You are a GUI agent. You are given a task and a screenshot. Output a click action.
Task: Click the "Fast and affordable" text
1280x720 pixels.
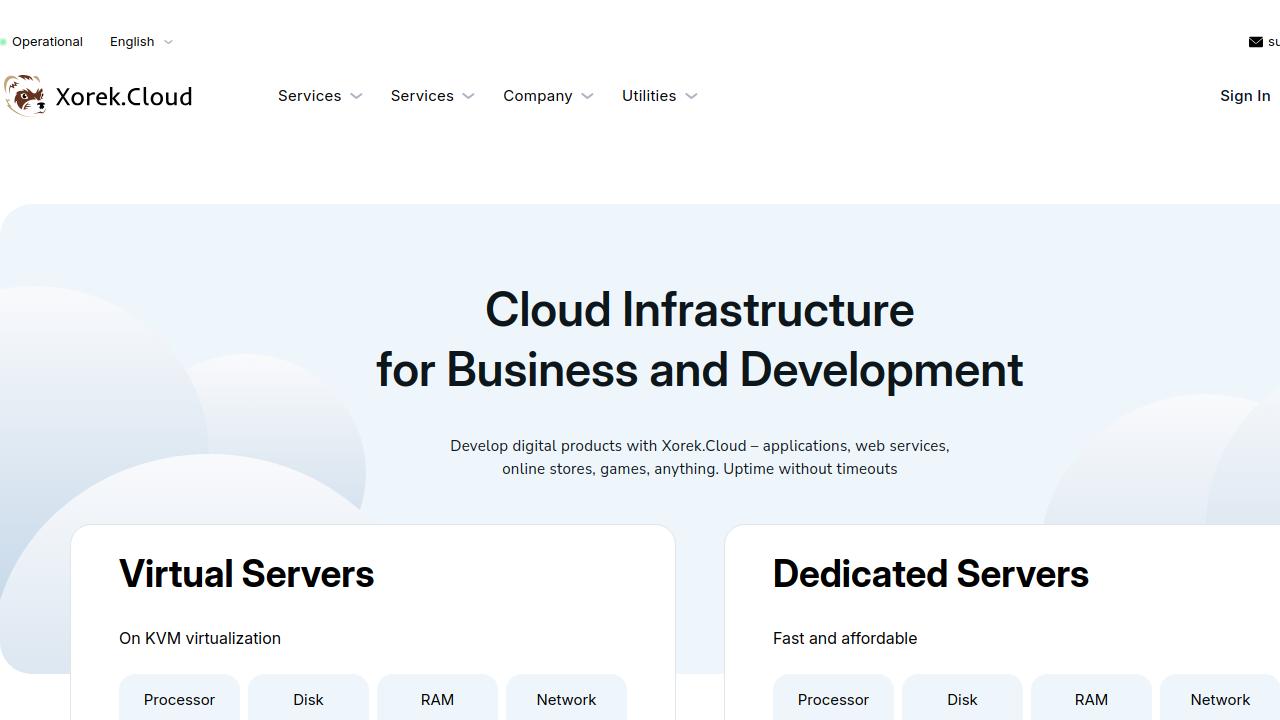pos(845,638)
